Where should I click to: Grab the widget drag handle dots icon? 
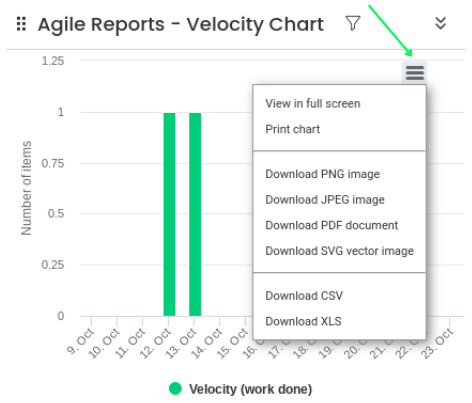coord(21,24)
